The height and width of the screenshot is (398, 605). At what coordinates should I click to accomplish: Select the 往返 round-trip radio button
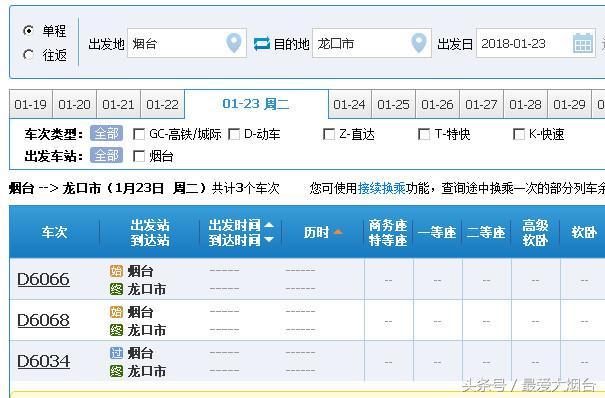[28, 55]
